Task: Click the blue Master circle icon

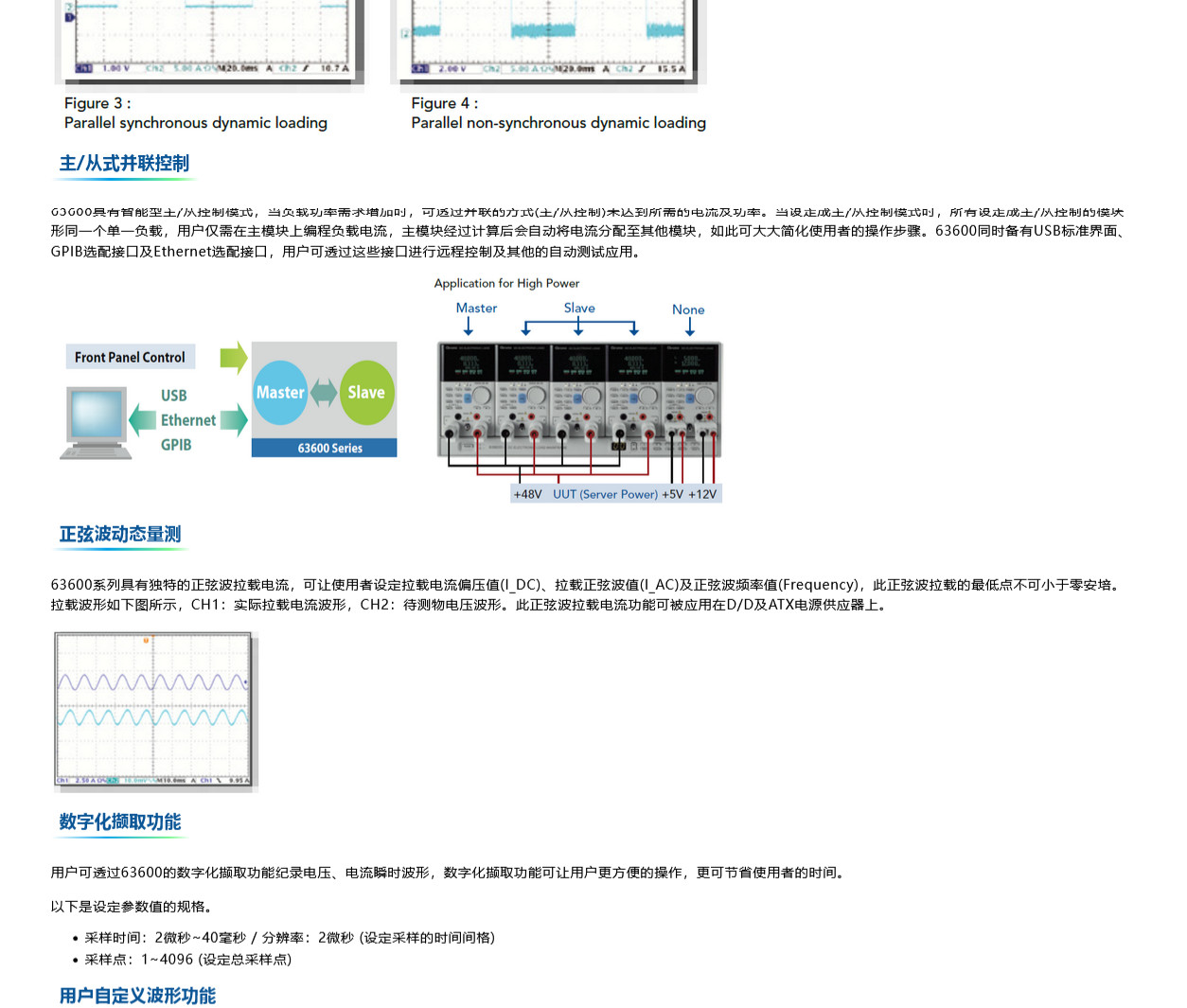Action: point(280,393)
